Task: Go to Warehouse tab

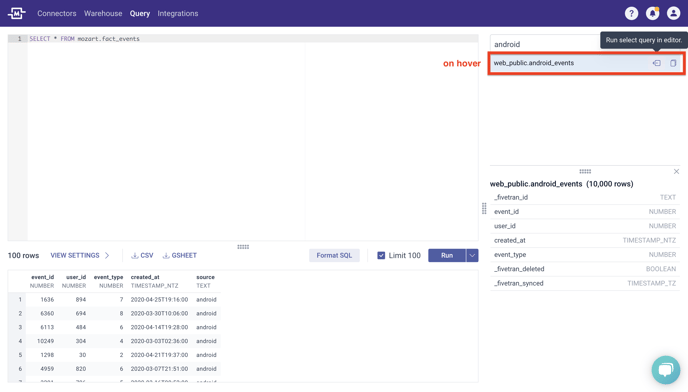Action: pyautogui.click(x=103, y=14)
